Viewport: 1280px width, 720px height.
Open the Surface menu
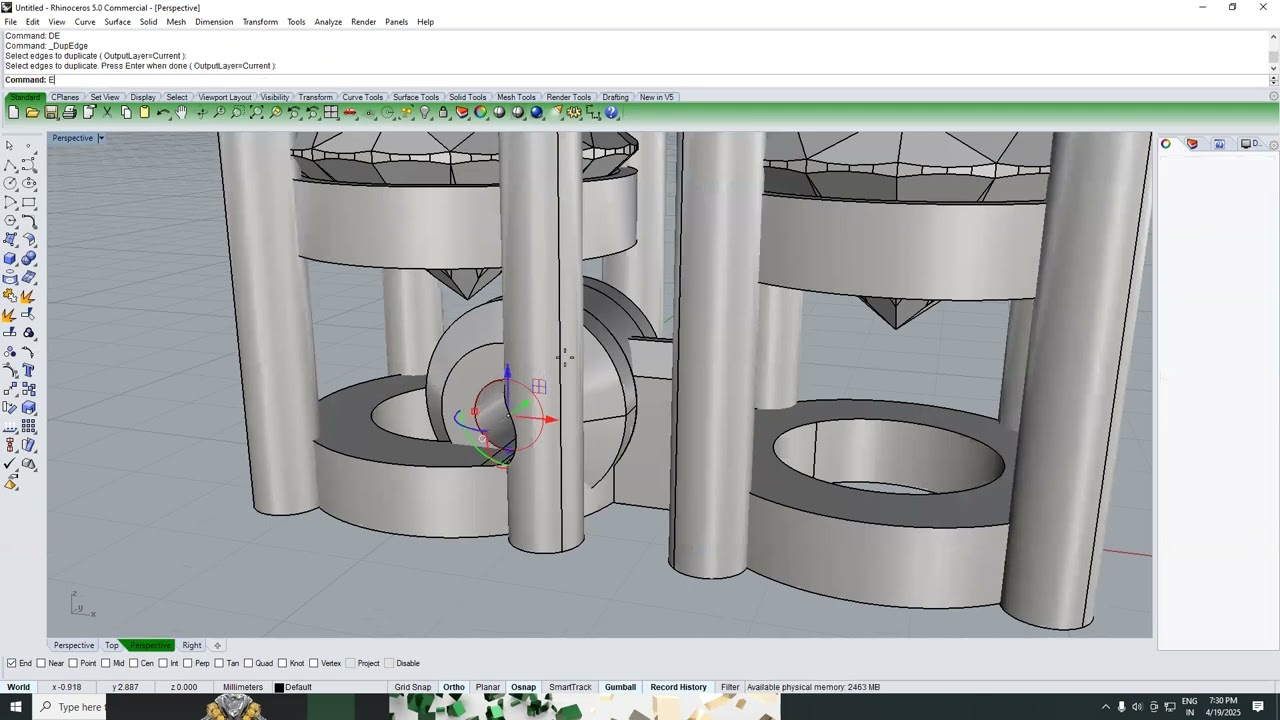click(x=117, y=22)
